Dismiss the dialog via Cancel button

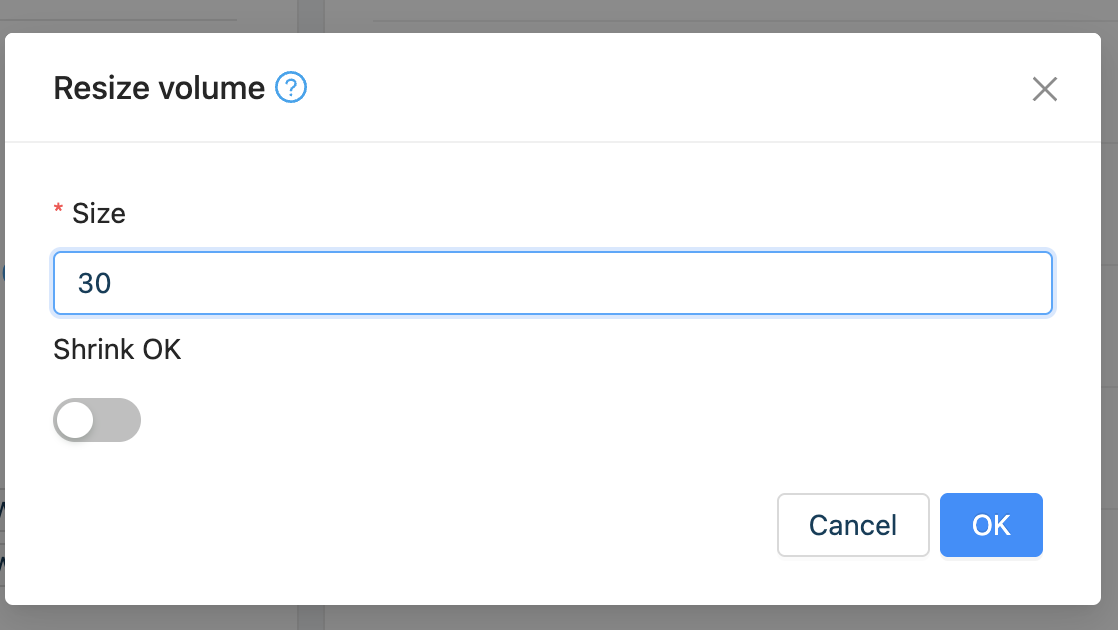click(x=853, y=525)
